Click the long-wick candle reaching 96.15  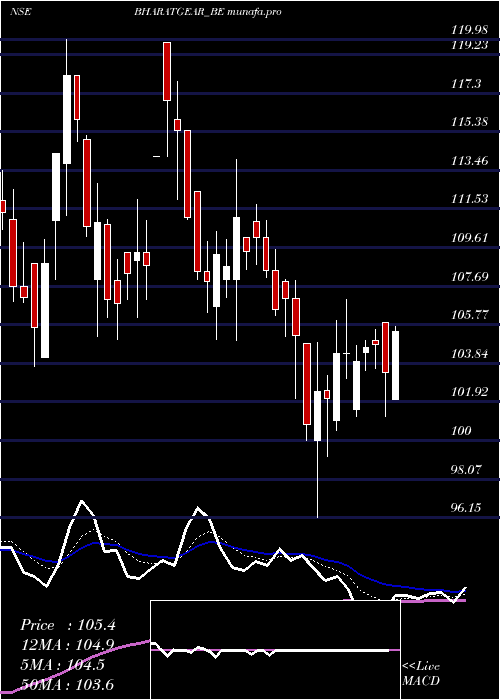tap(317, 430)
